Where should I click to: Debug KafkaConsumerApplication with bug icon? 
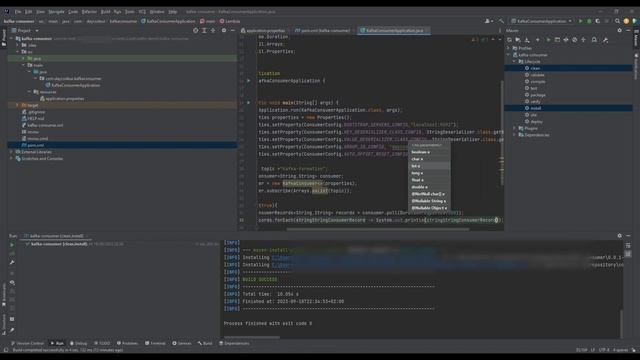(x=589, y=21)
